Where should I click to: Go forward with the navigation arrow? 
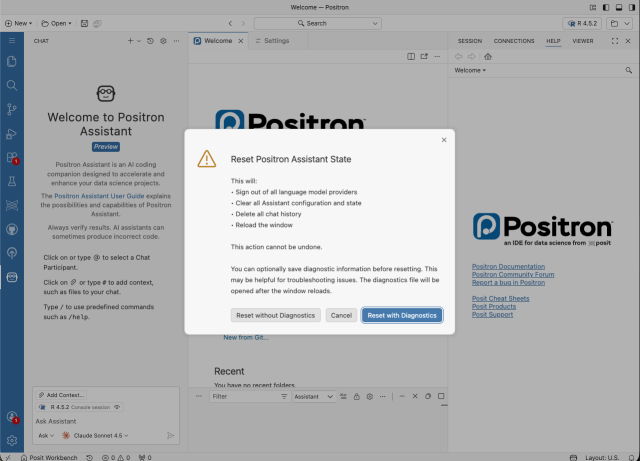click(x=243, y=23)
